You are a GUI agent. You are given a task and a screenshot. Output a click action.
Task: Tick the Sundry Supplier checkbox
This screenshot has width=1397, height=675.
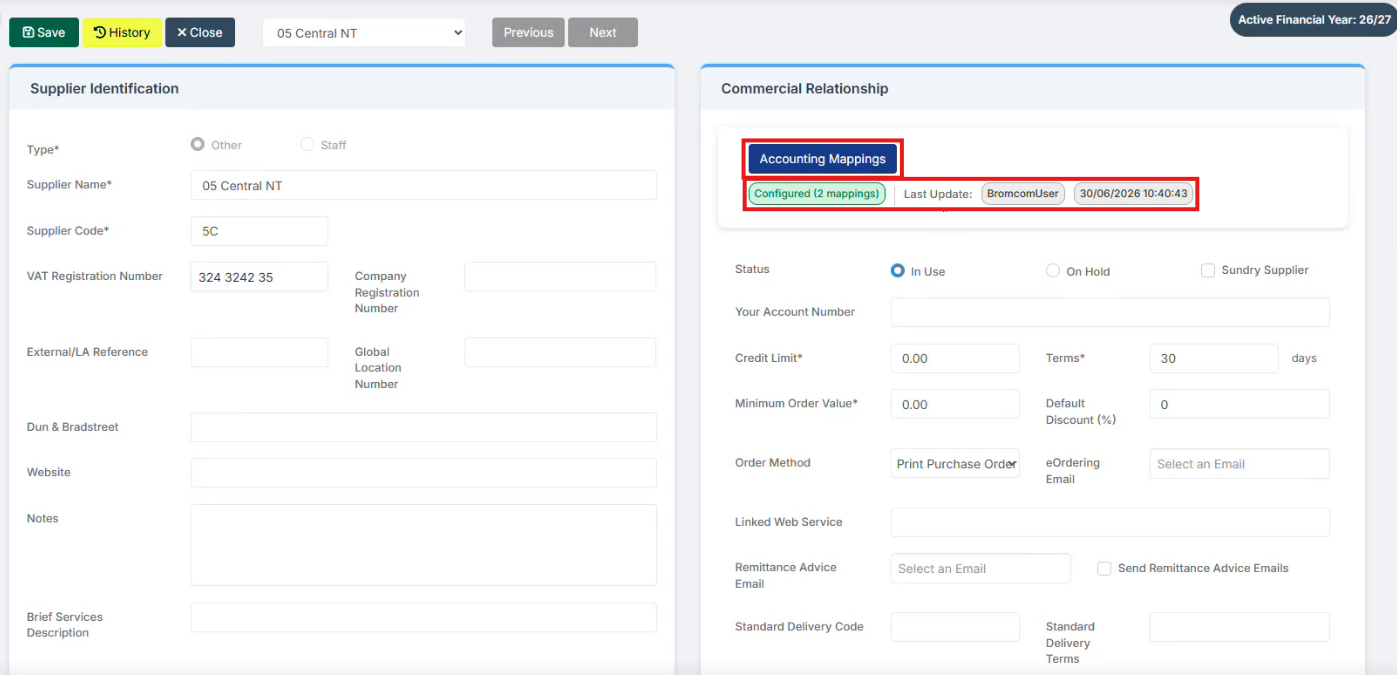pyautogui.click(x=1208, y=270)
